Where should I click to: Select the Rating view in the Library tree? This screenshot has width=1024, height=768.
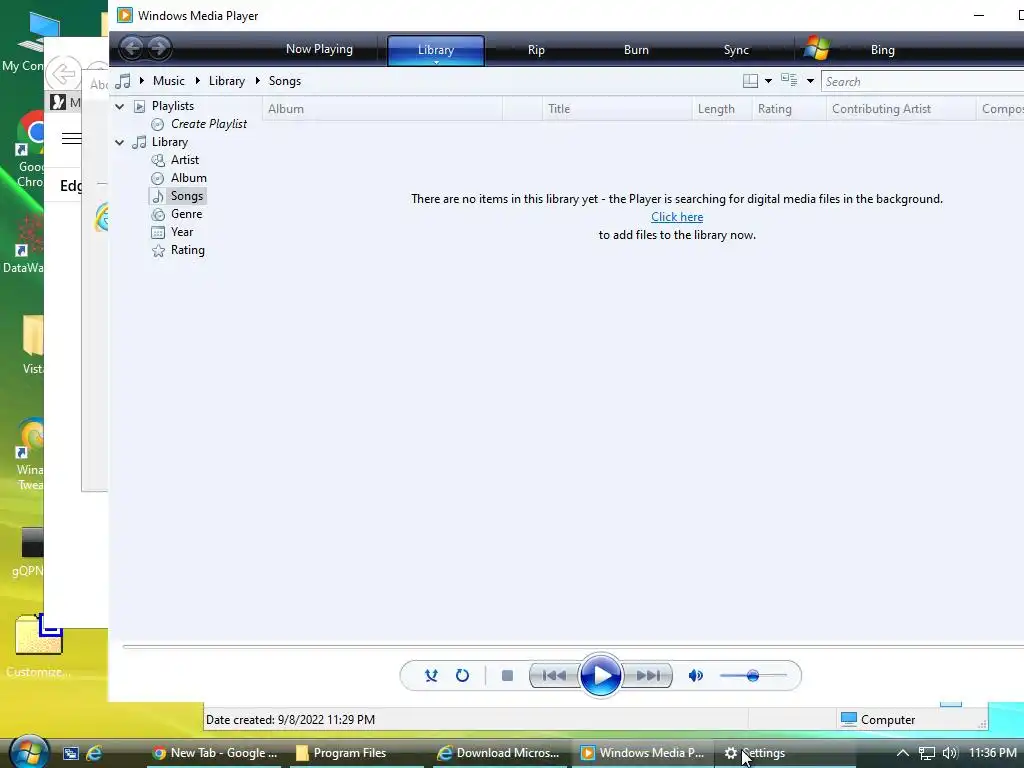pos(187,250)
